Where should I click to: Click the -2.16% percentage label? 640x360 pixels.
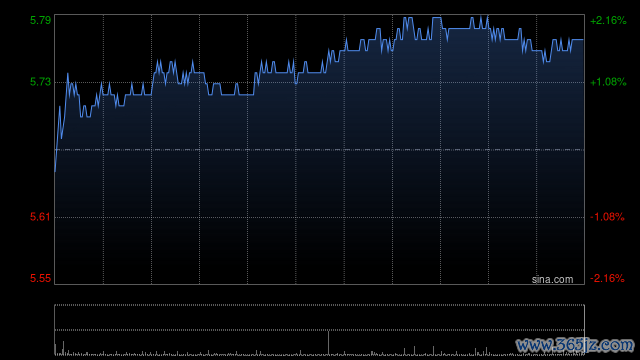point(607,278)
